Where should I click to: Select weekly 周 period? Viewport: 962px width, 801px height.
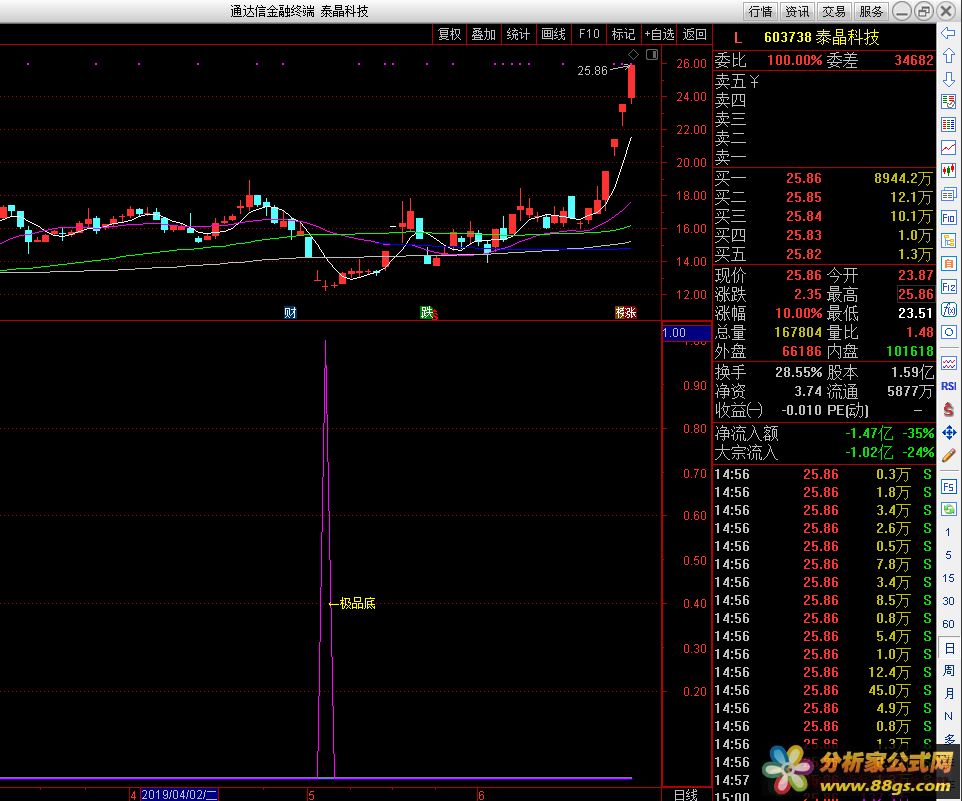click(949, 670)
